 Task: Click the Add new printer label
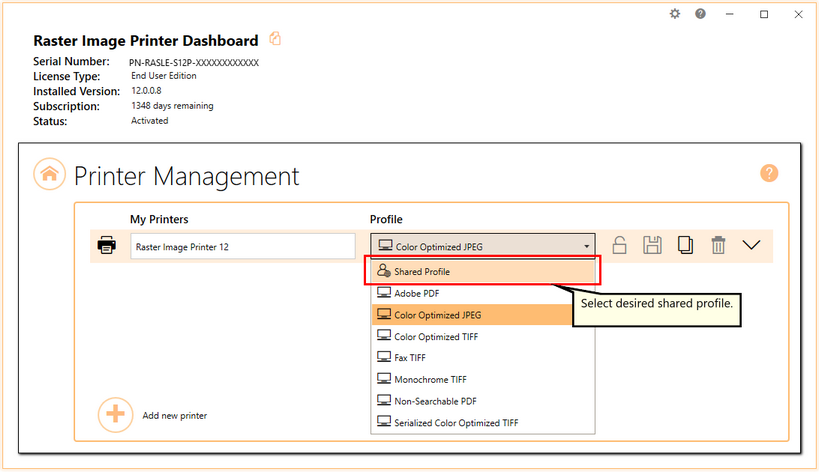tap(174, 416)
